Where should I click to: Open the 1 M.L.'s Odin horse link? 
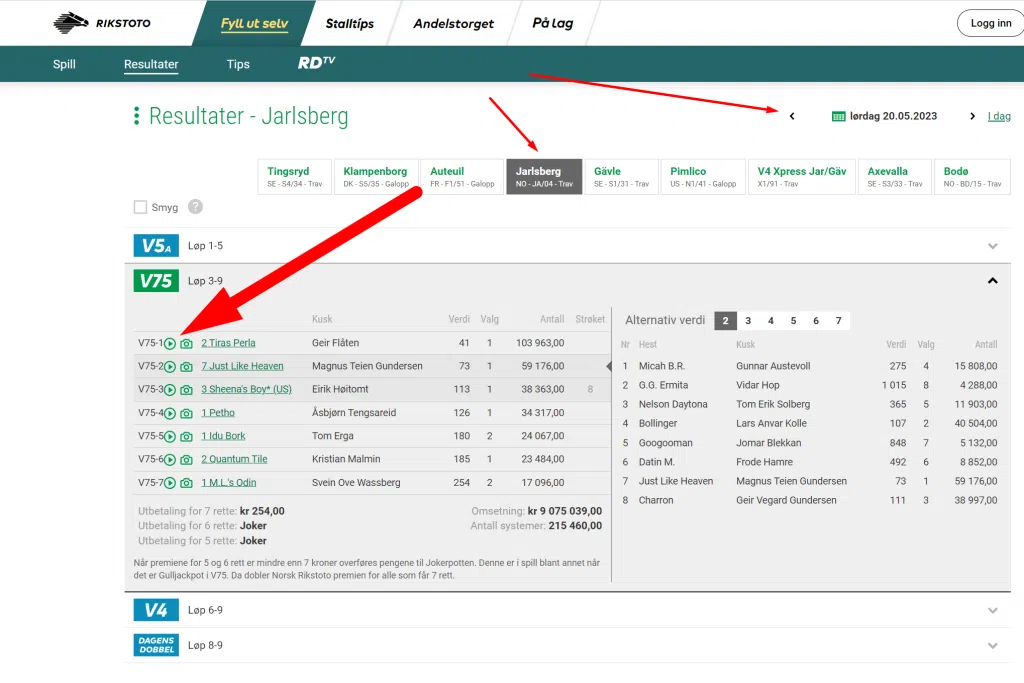point(229,483)
